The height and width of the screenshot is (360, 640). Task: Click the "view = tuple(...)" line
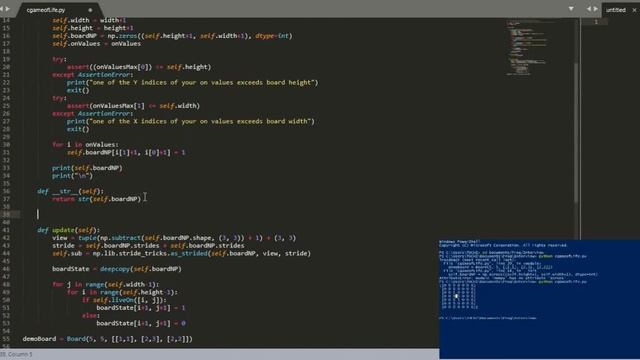click(174, 237)
